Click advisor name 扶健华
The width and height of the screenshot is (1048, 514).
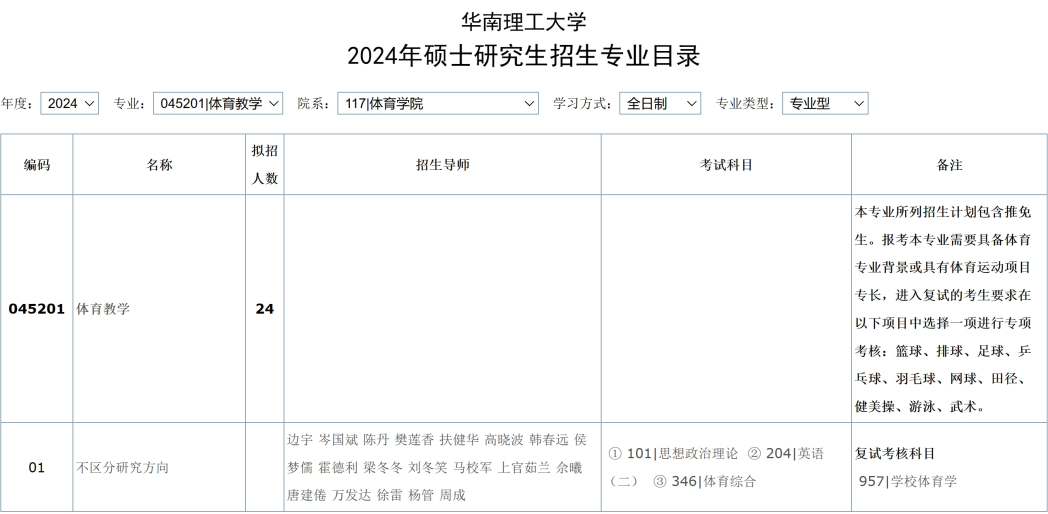[459, 440]
